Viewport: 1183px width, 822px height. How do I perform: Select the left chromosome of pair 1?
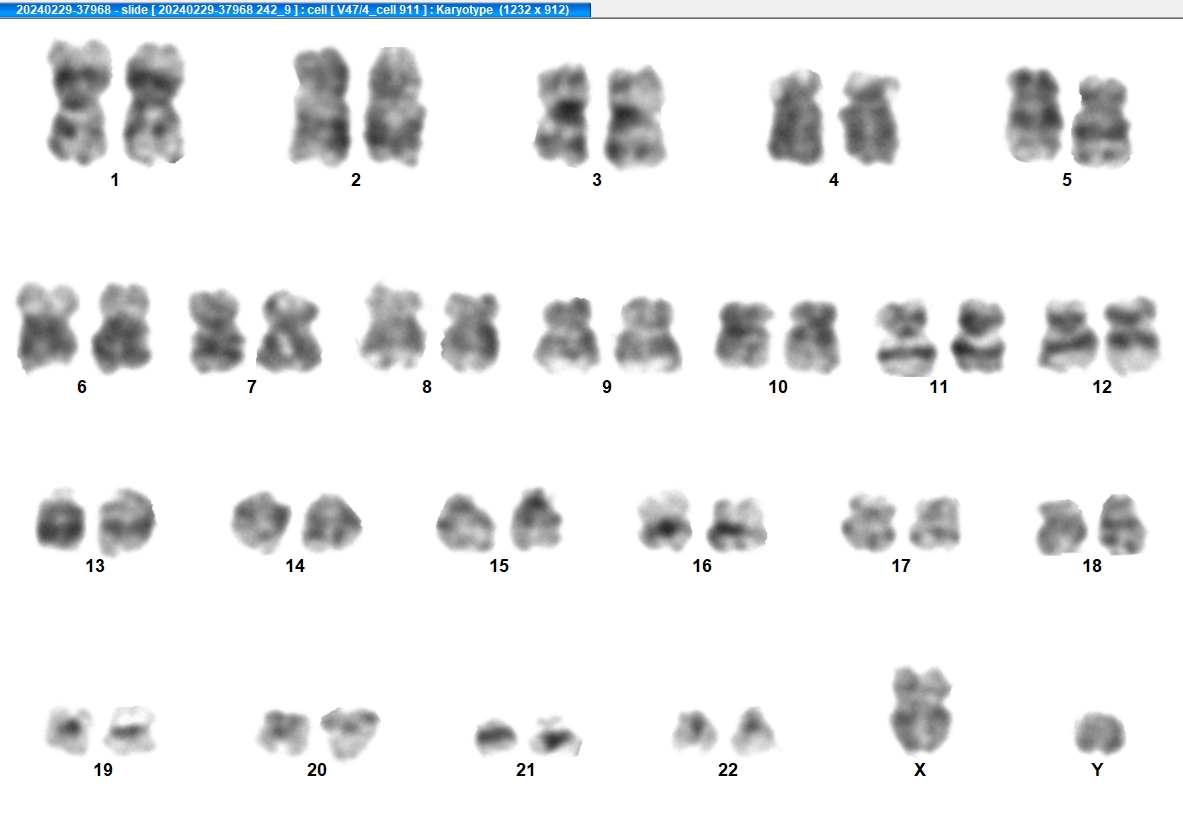coord(80,103)
